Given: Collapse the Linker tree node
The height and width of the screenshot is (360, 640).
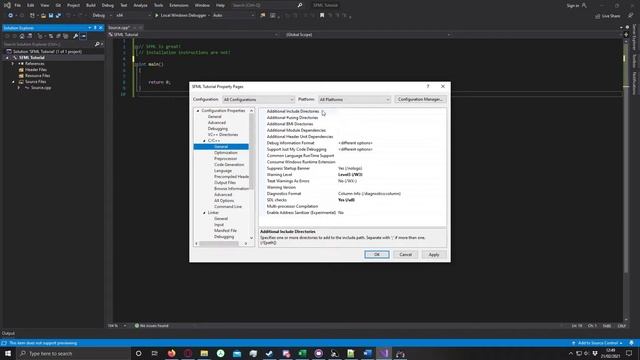Looking at the screenshot, I should coord(204,213).
